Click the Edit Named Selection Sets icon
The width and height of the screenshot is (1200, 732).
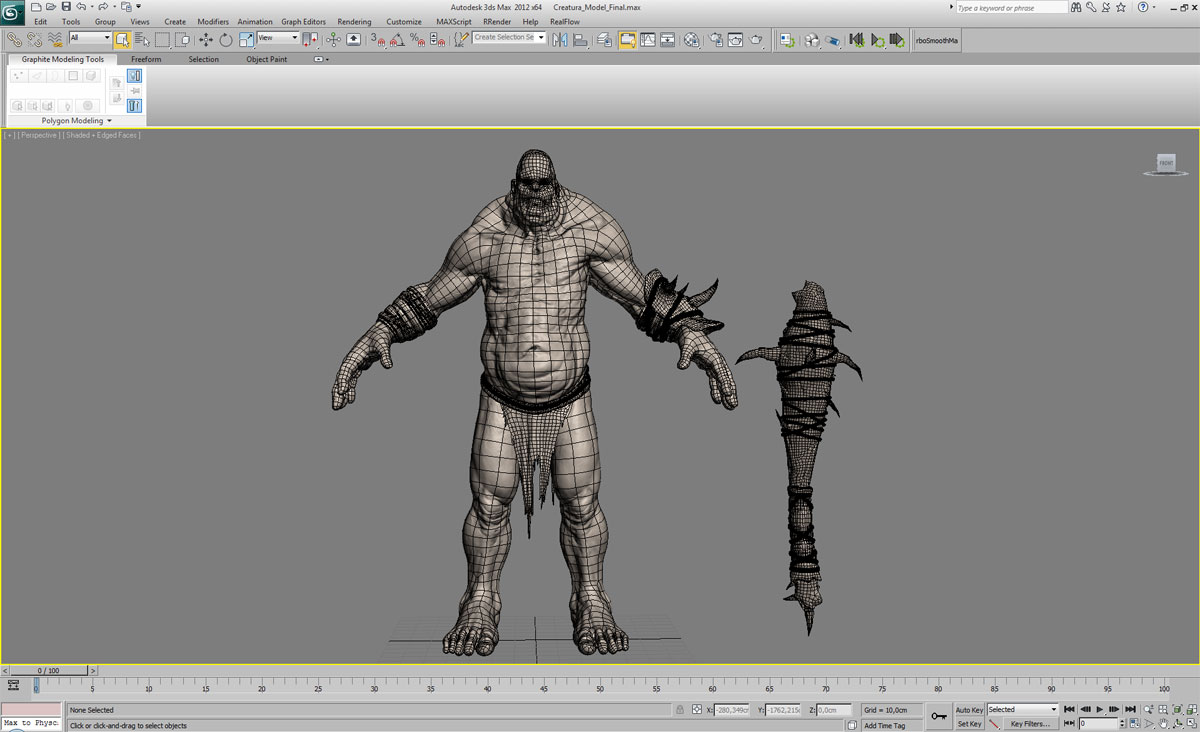point(460,40)
